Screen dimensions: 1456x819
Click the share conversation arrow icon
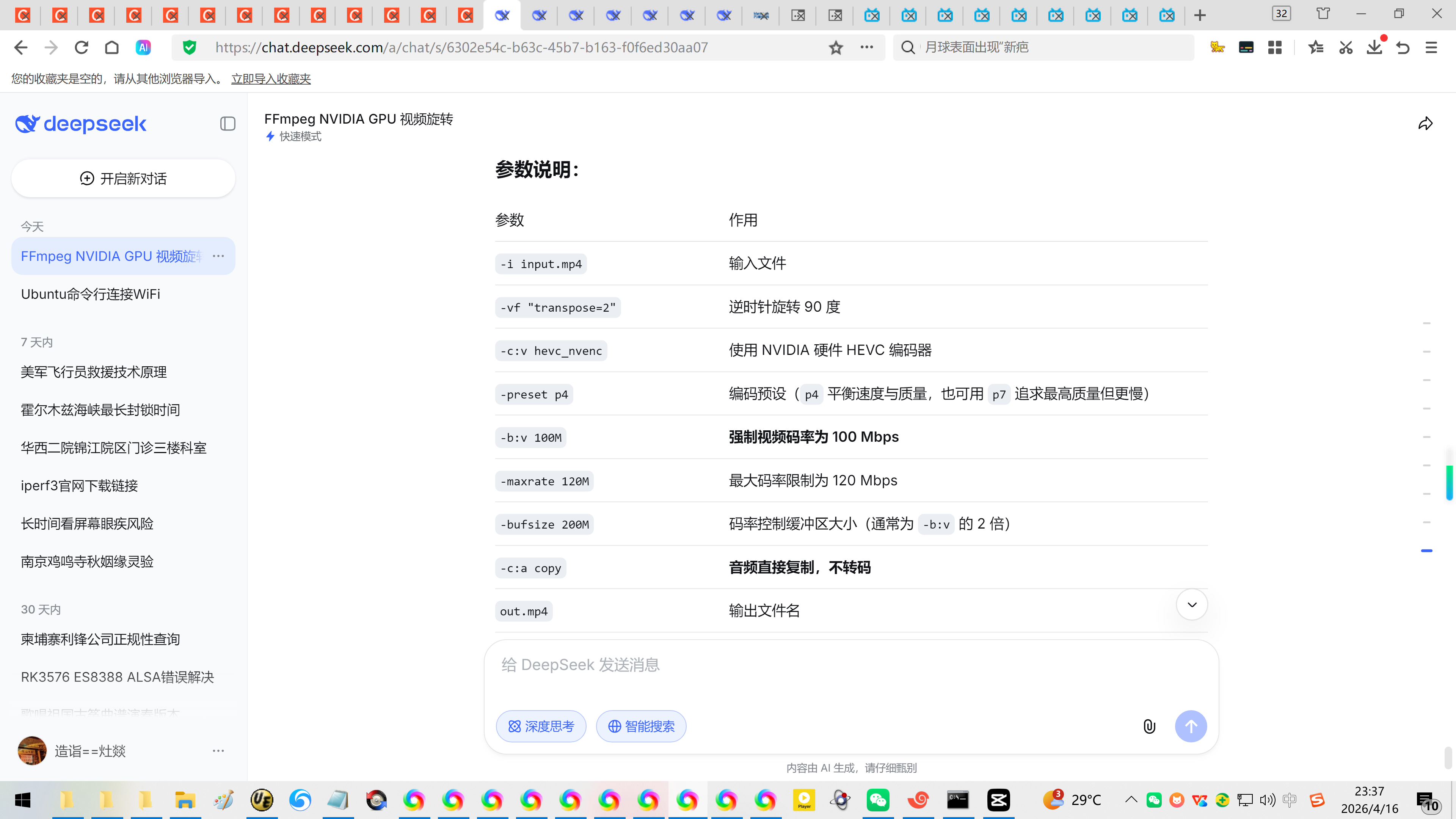coord(1425,124)
